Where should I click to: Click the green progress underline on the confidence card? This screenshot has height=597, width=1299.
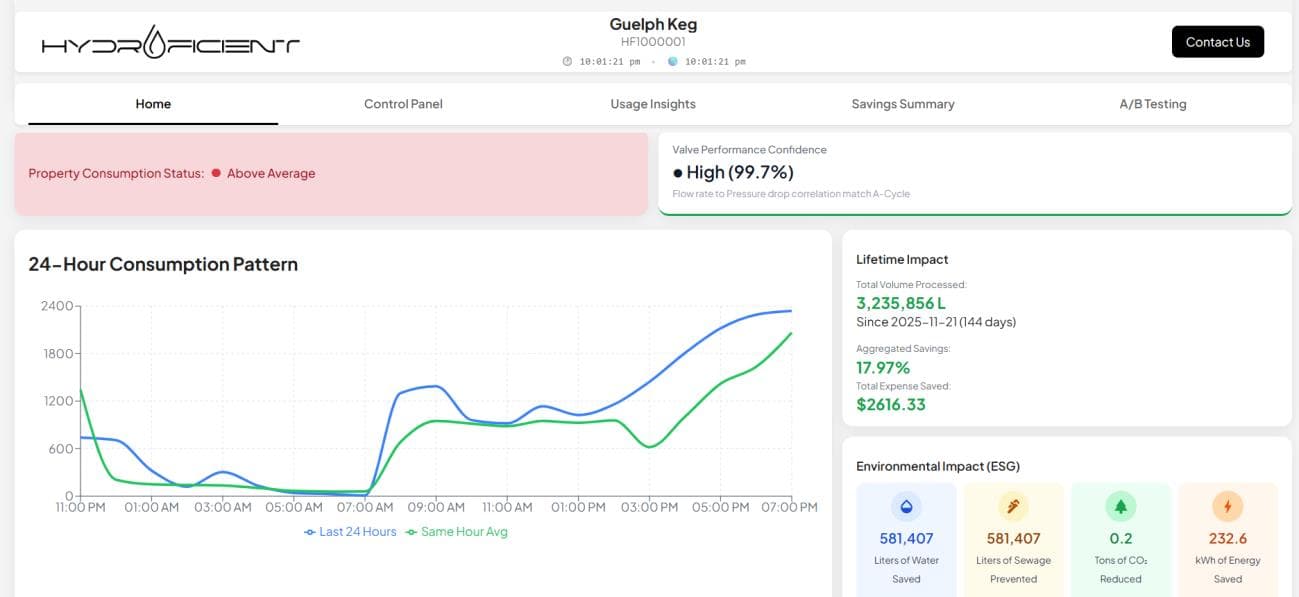[975, 213]
